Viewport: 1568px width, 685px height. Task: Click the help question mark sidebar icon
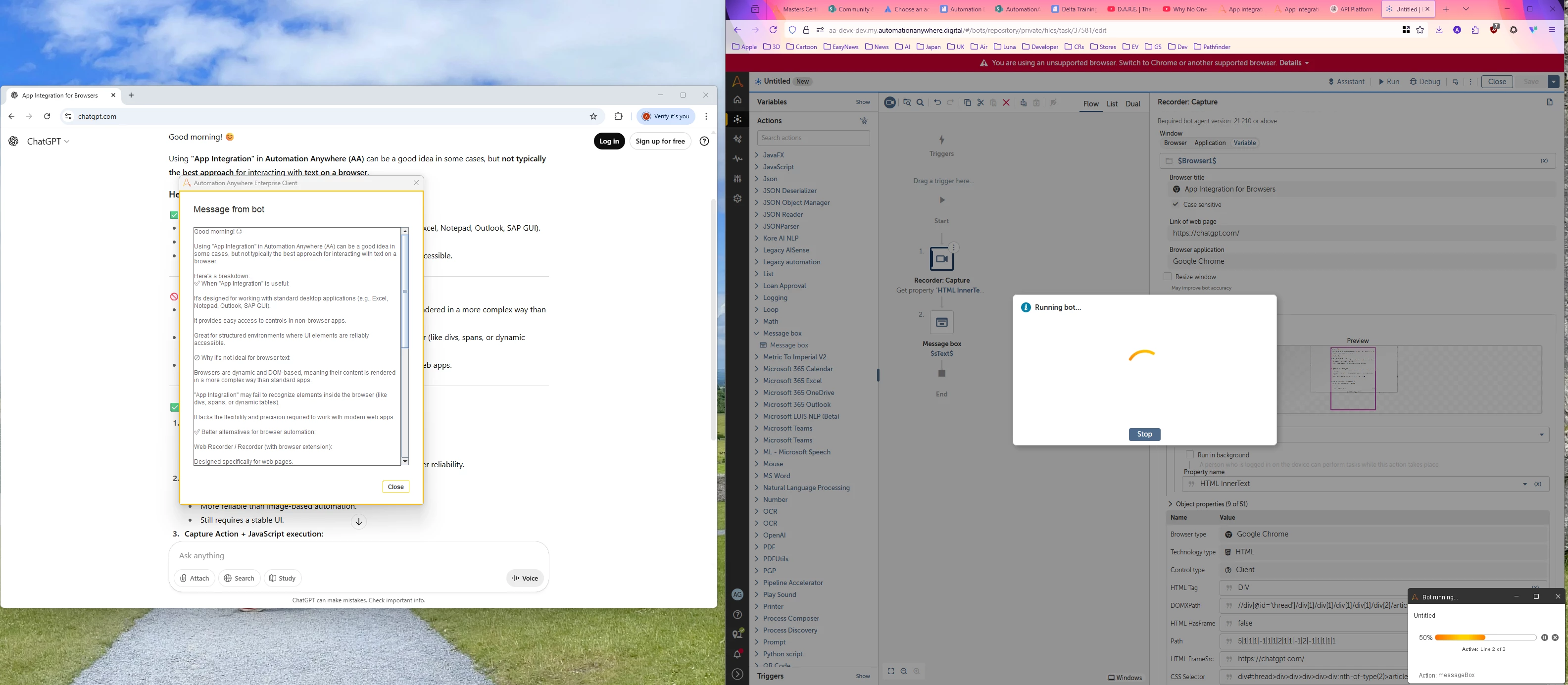(737, 614)
